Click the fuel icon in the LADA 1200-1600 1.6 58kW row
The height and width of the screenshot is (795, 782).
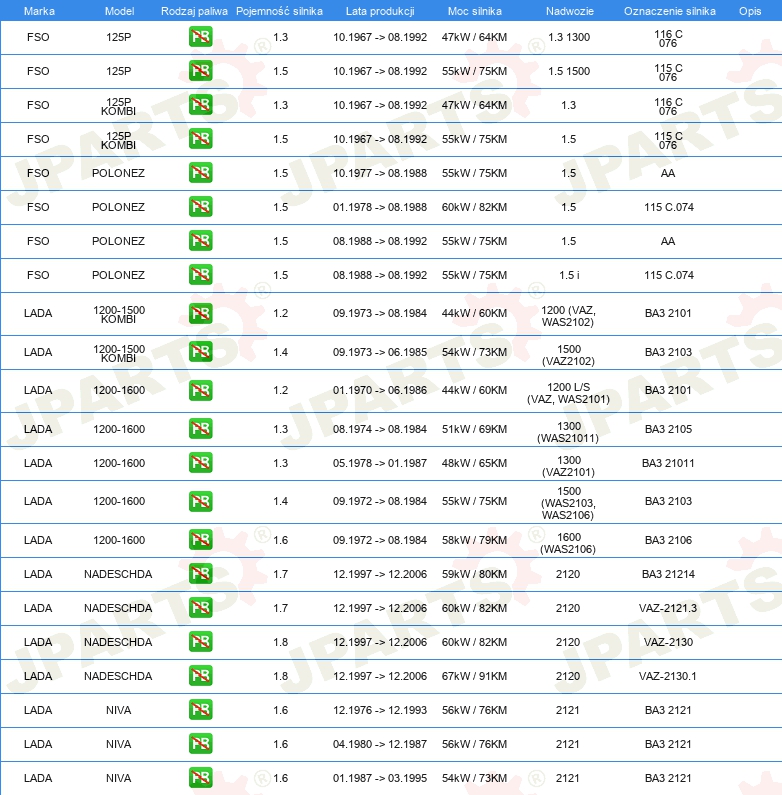point(200,540)
